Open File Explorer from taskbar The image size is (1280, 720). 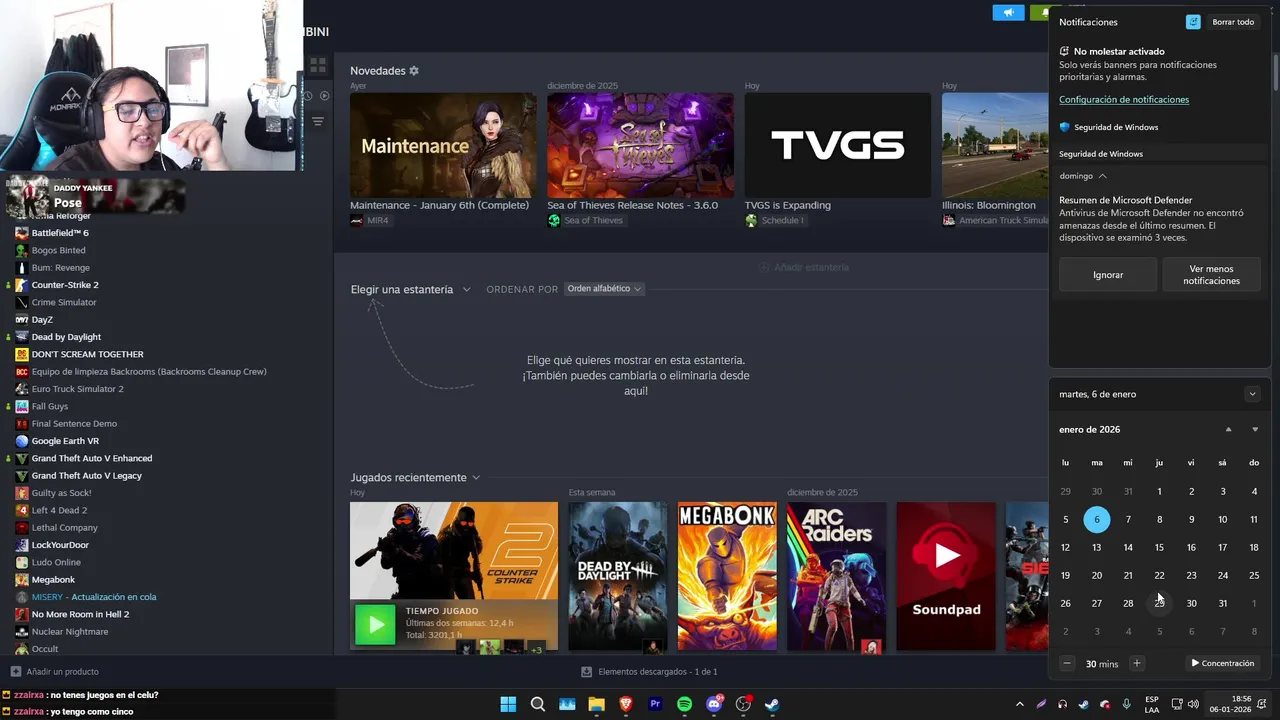coord(596,704)
